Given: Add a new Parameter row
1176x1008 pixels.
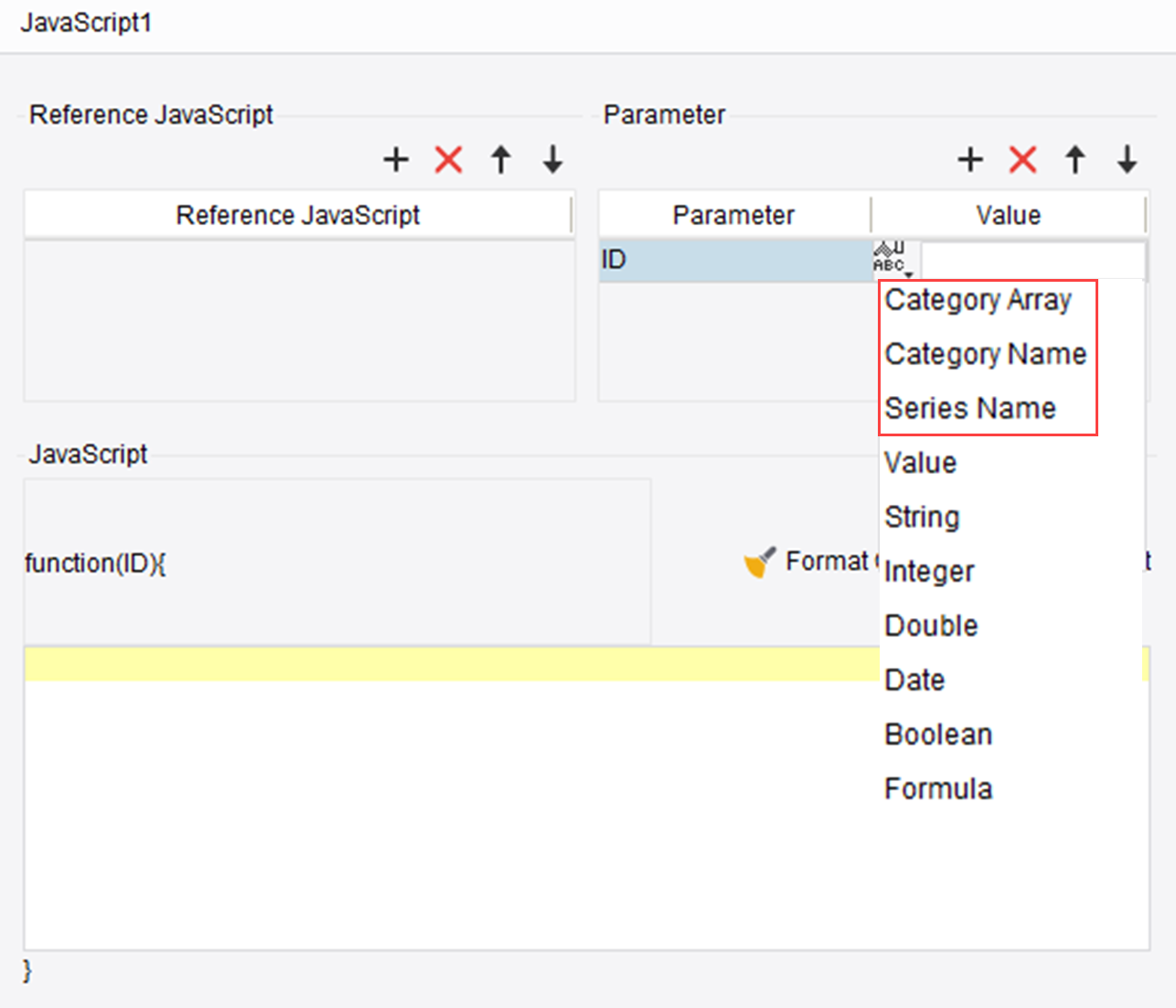Looking at the screenshot, I should click(969, 159).
